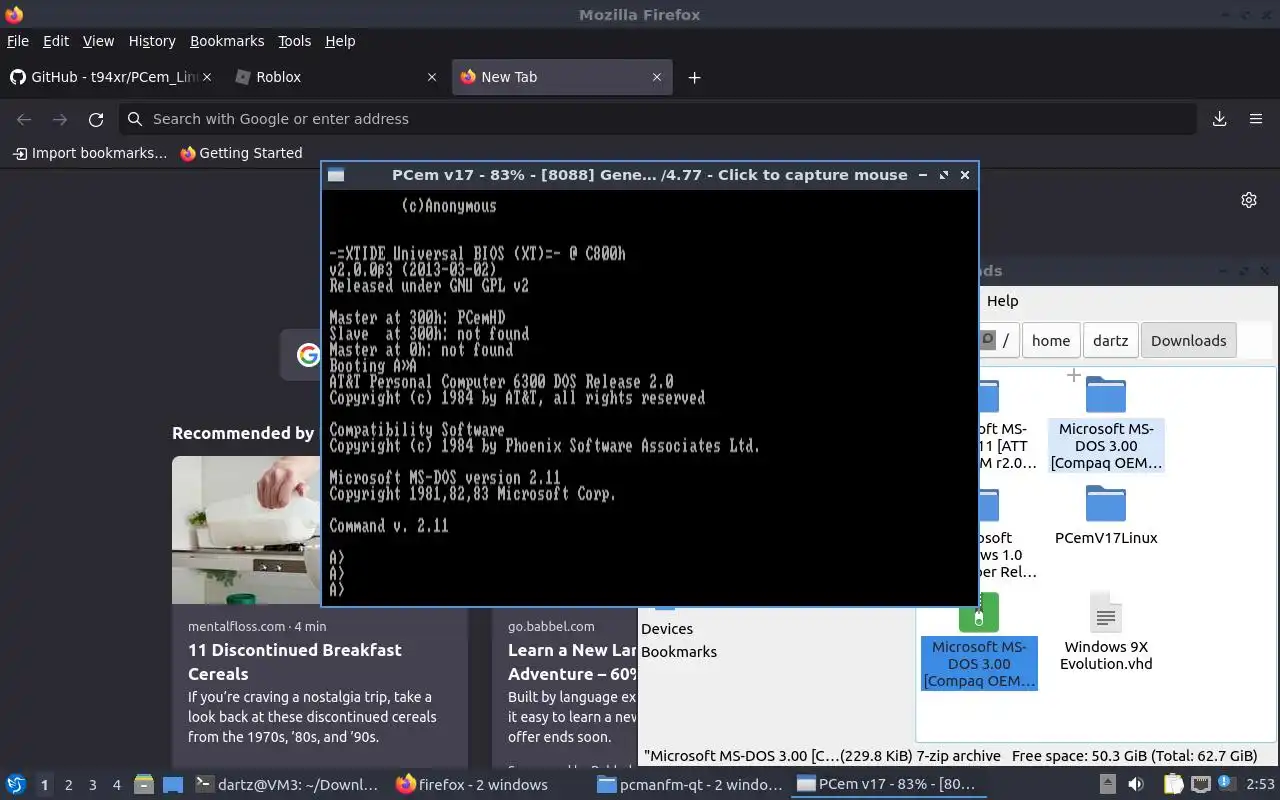Go to home in file manager path bar
Image resolution: width=1280 pixels, height=800 pixels.
coord(1051,340)
